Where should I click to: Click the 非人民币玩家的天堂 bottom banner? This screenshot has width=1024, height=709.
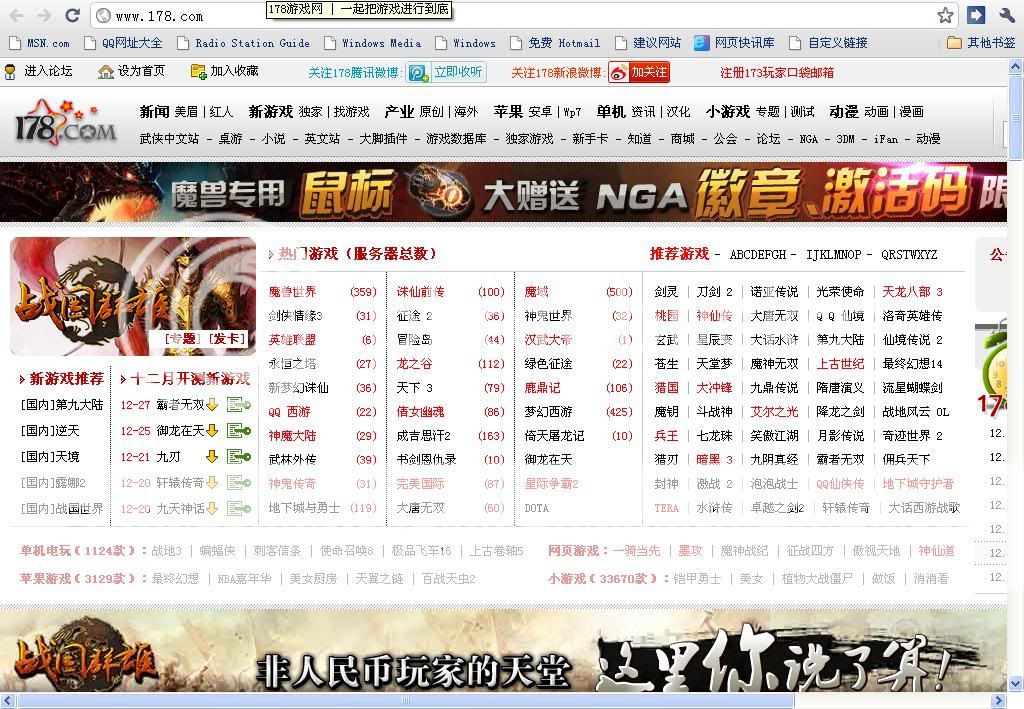click(x=504, y=650)
